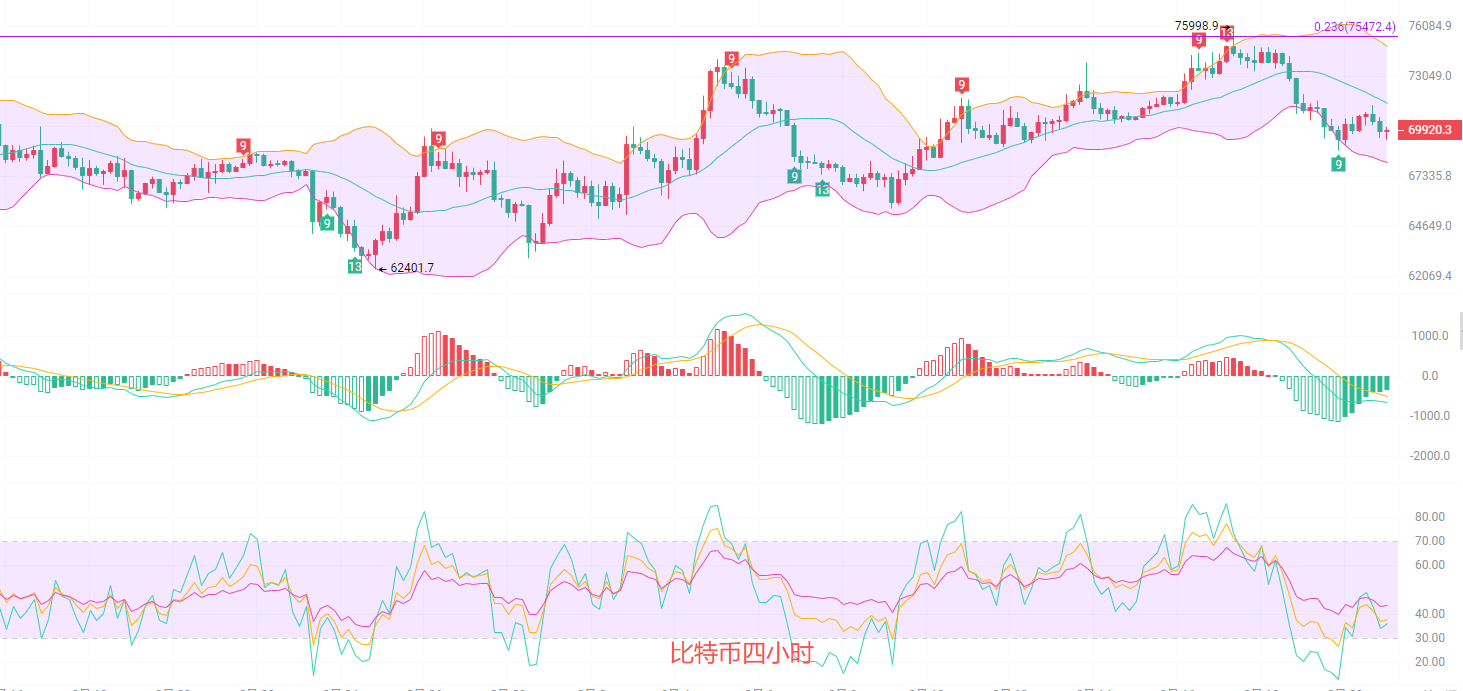Click the 62401.7 lowest price label
The height and width of the screenshot is (691, 1463).
click(x=412, y=268)
